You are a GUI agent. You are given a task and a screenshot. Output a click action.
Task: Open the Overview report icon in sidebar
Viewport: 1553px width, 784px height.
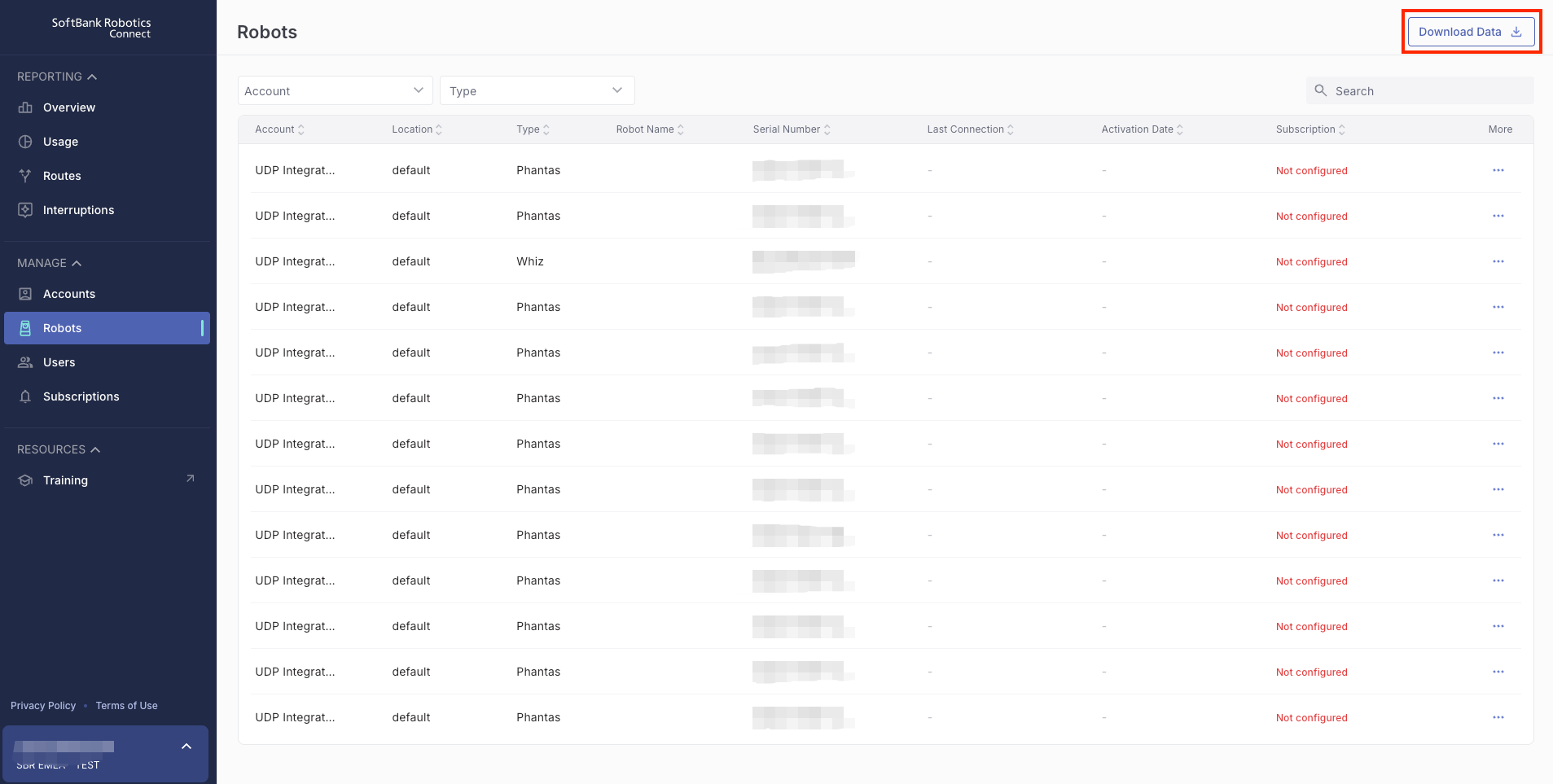point(25,107)
